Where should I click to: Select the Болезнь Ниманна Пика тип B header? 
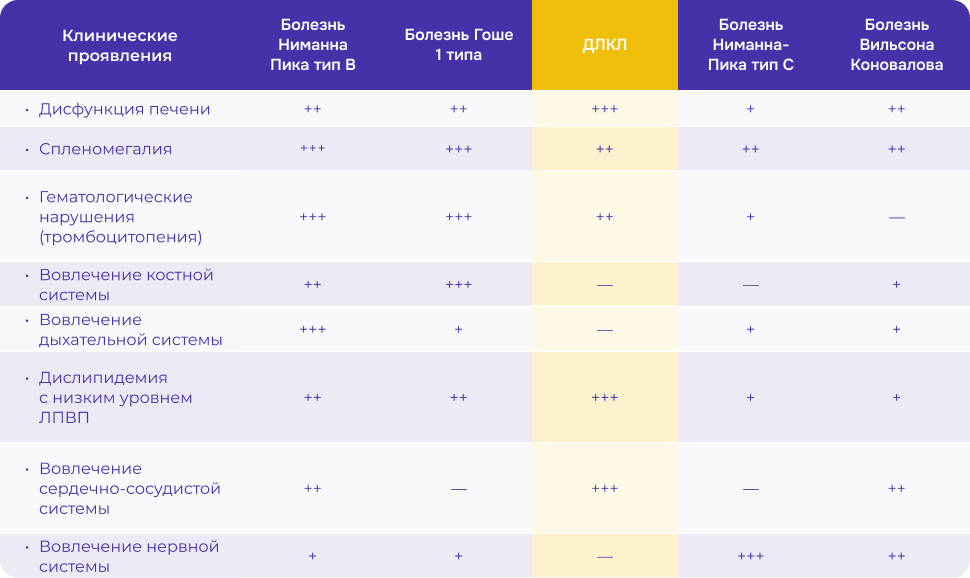(312, 45)
